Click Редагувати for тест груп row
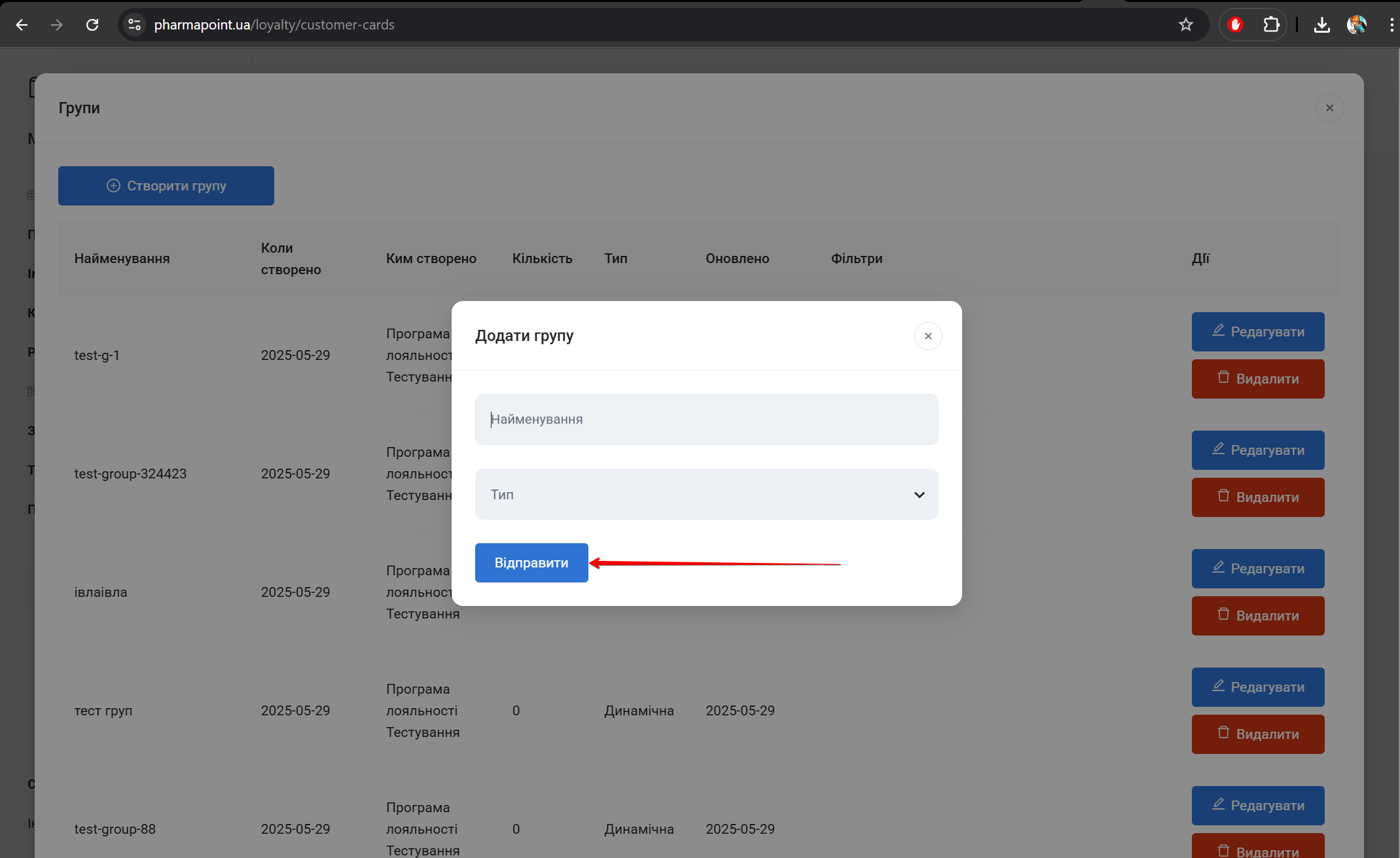The width and height of the screenshot is (1400, 858). coord(1257,687)
